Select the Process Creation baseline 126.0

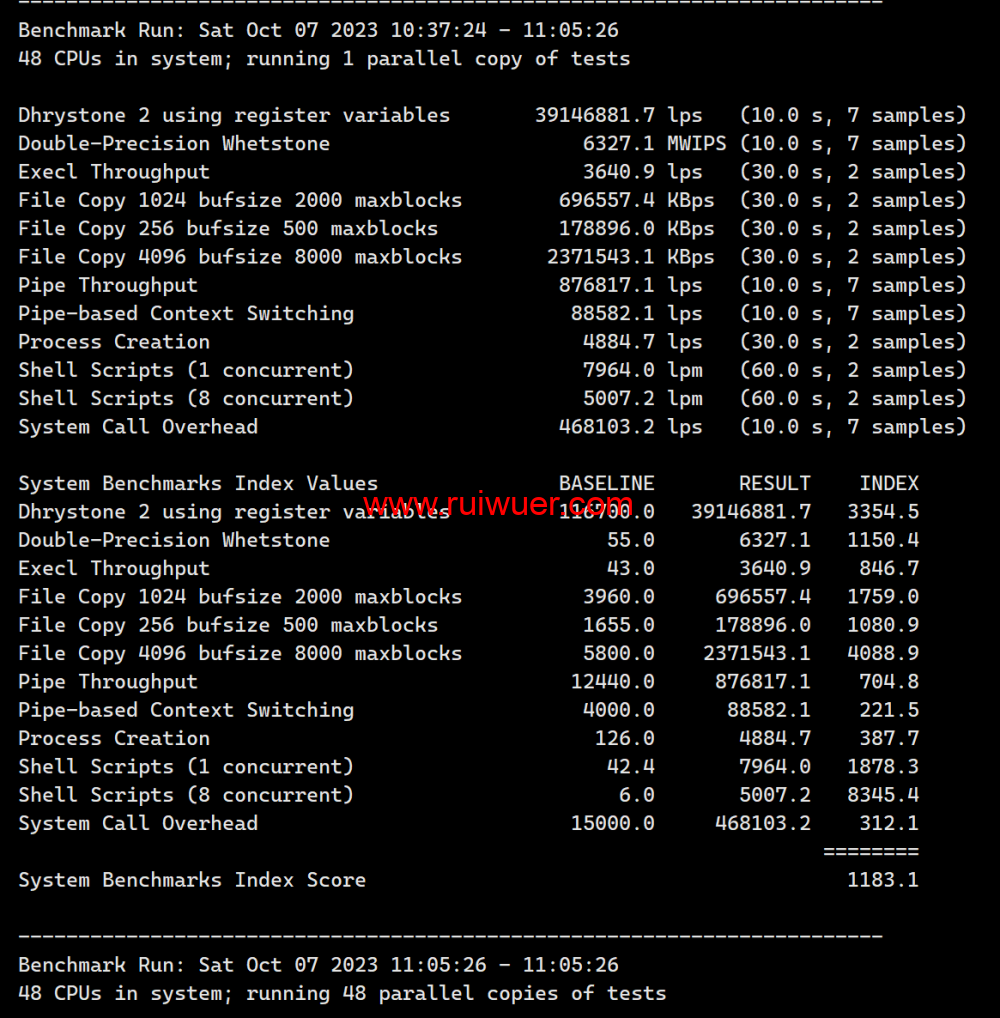point(624,738)
